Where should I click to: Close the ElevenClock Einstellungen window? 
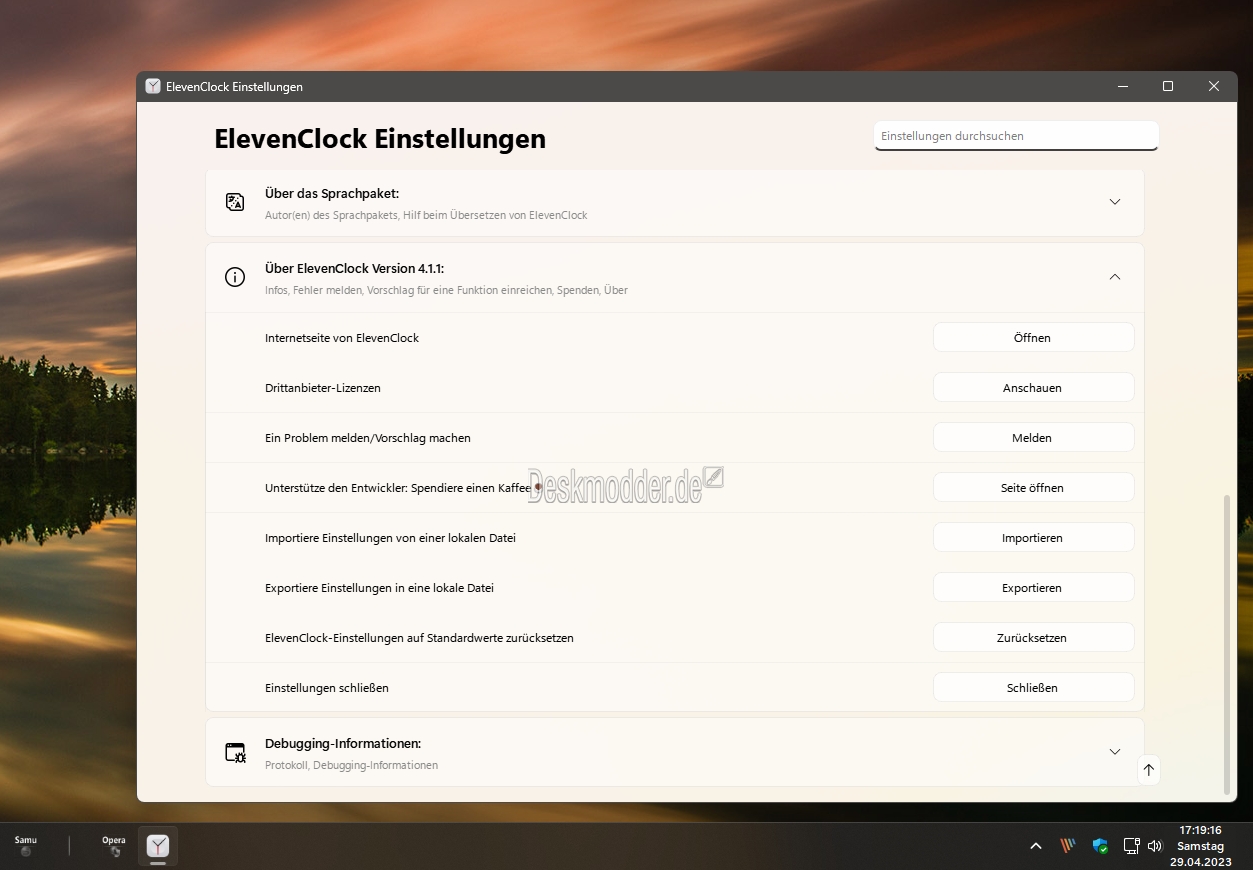tap(1214, 87)
